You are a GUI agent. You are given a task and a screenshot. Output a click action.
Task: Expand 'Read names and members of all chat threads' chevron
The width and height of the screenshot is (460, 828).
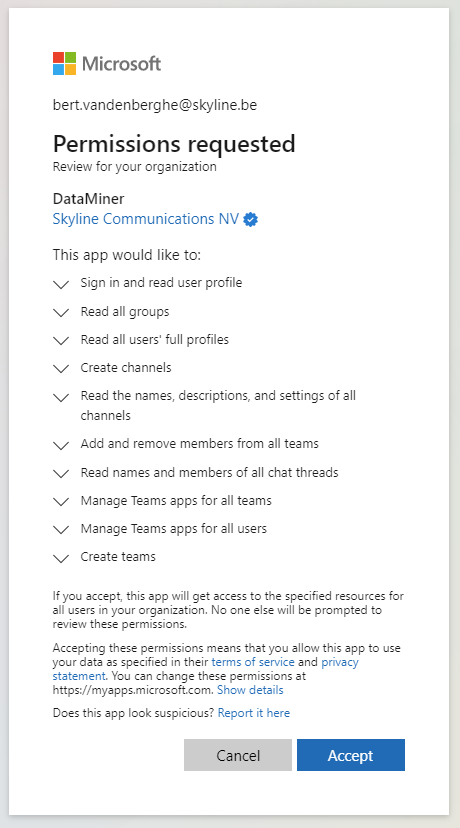click(61, 474)
